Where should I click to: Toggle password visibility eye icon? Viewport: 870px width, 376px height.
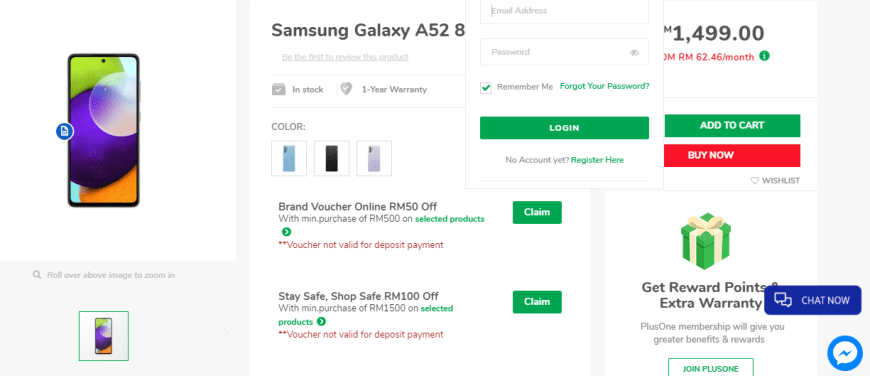pyautogui.click(x=635, y=53)
